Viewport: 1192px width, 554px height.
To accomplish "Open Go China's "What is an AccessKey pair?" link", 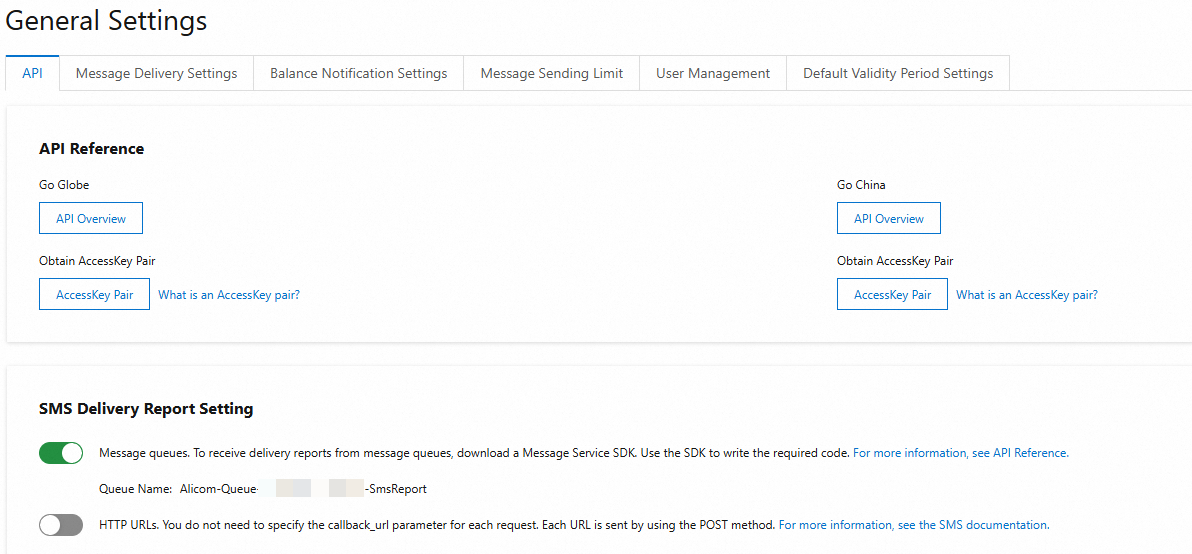I will pyautogui.click(x=1027, y=295).
